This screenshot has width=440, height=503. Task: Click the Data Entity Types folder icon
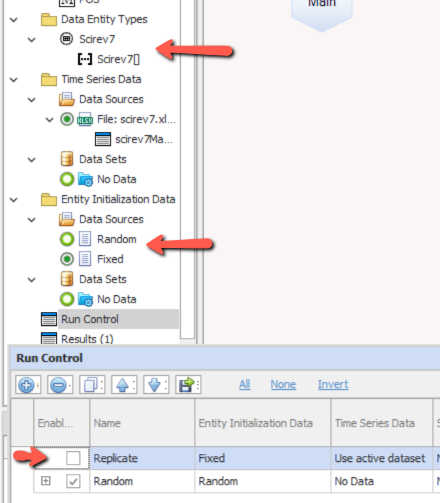coord(49,19)
